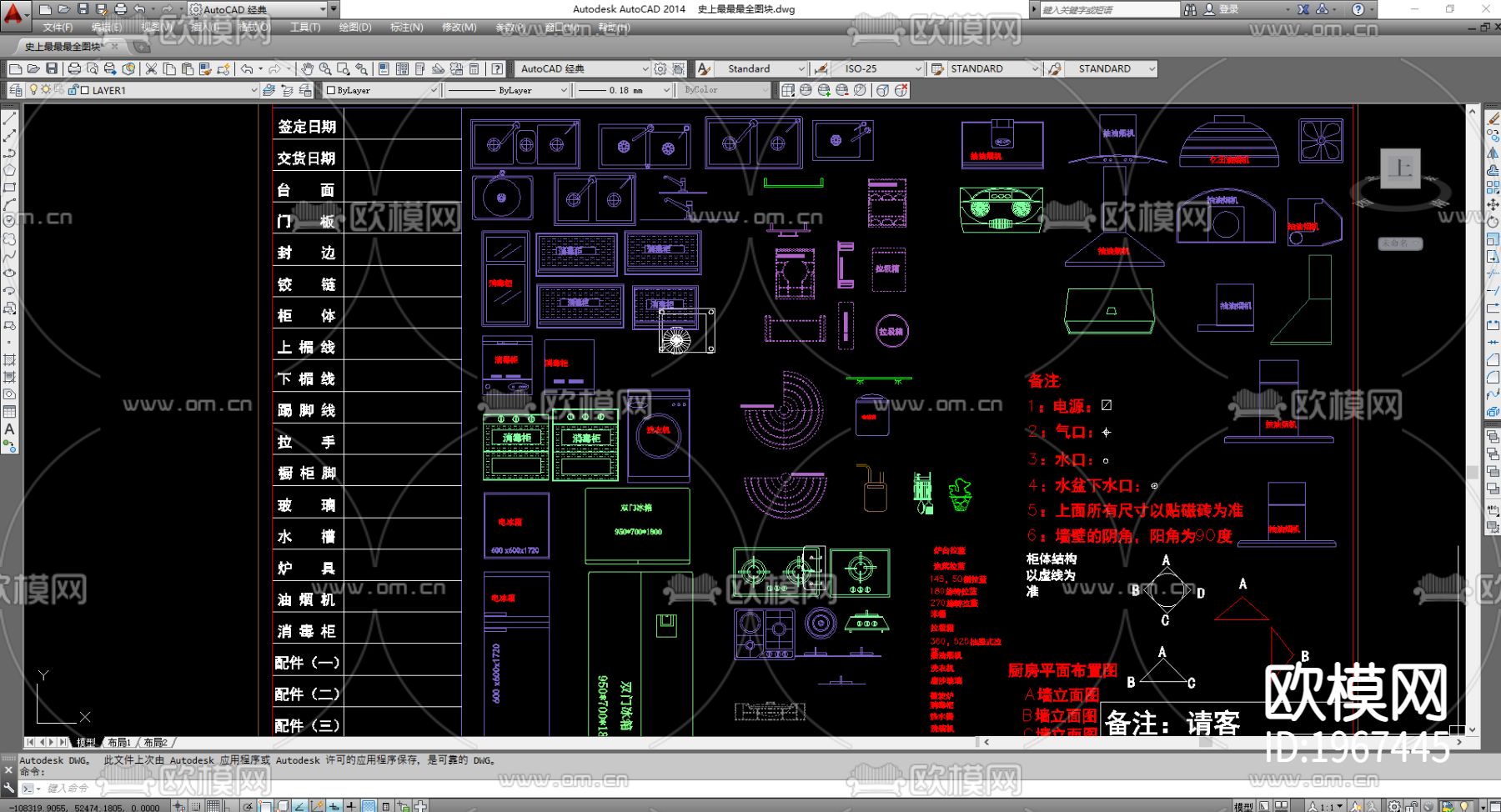The image size is (1501, 812).
Task: Click the ViewCube 上 top face
Action: coord(1400,168)
